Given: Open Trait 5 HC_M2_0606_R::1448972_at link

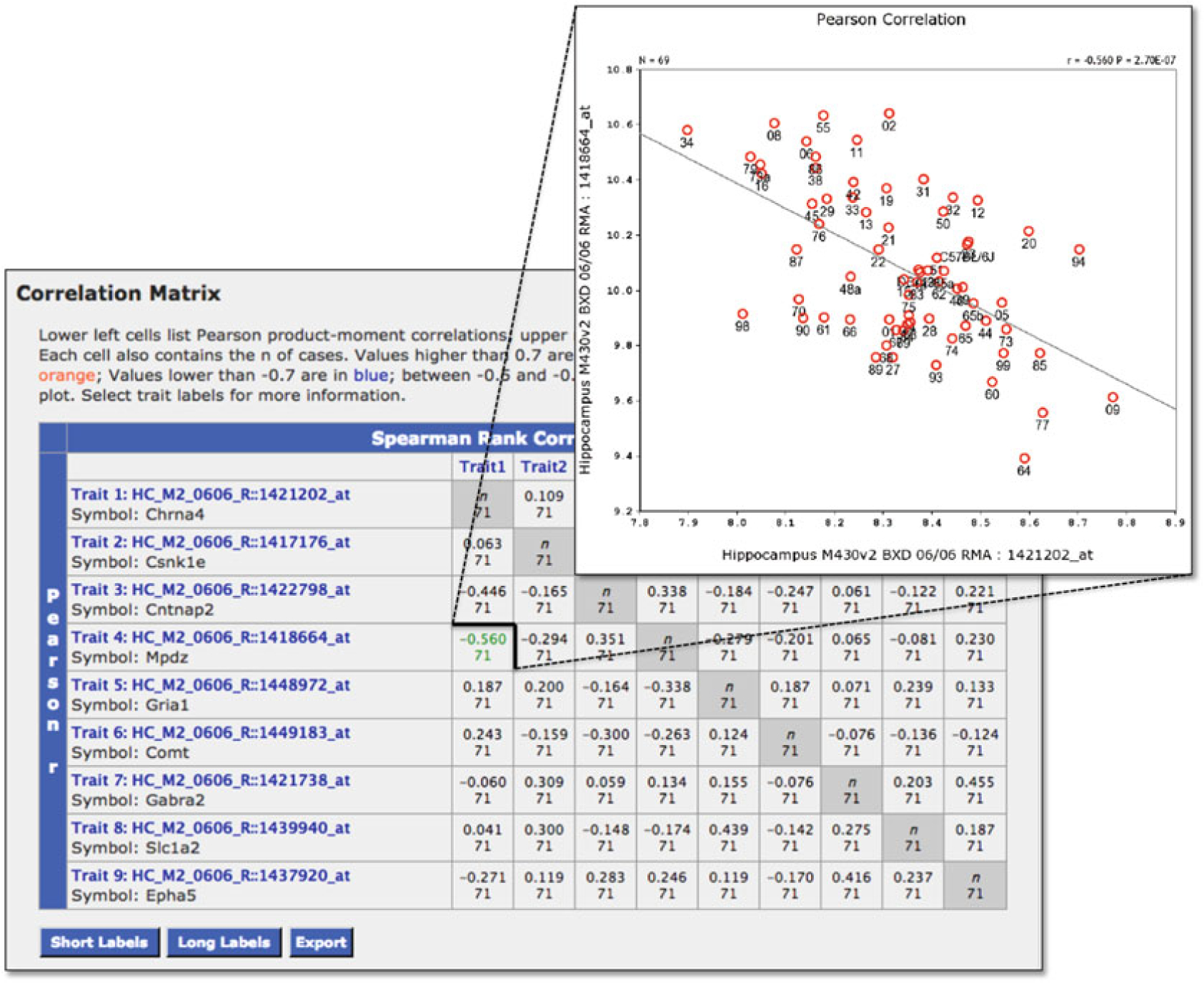Looking at the screenshot, I should (211, 685).
